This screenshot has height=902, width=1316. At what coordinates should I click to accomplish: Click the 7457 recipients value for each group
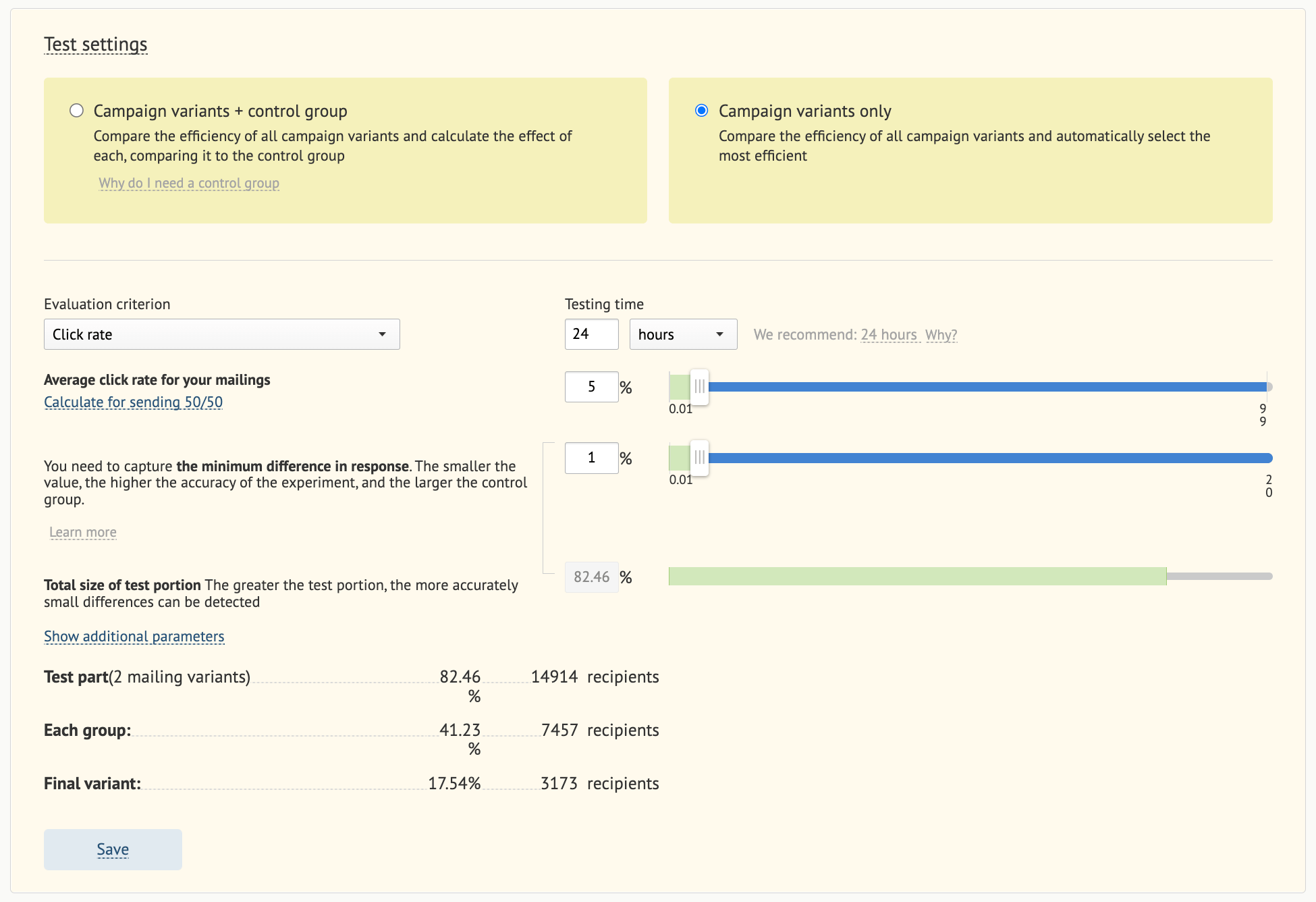coord(559,731)
